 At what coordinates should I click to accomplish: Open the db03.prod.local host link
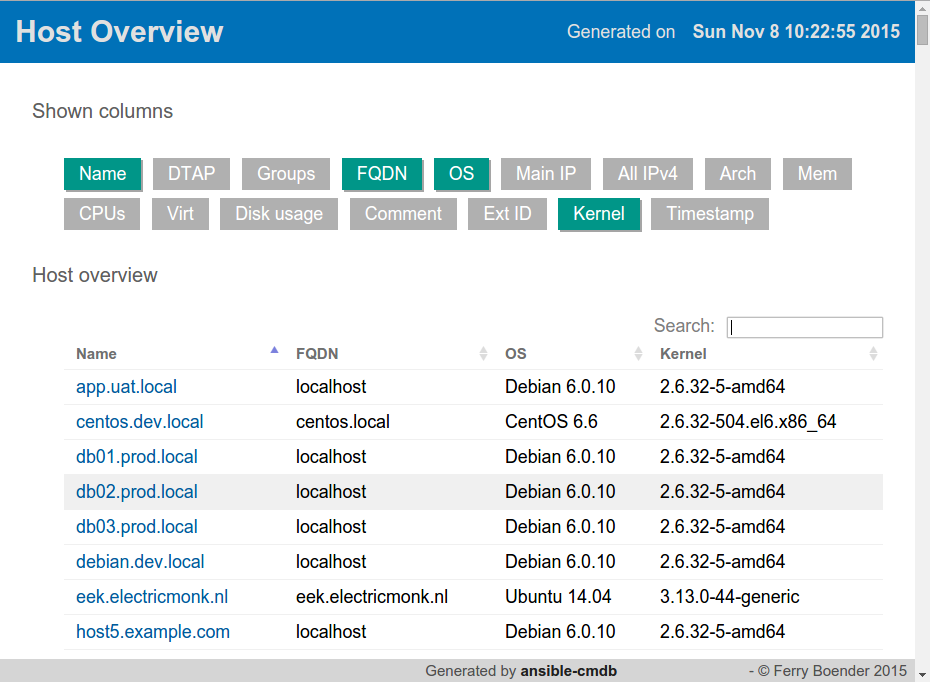[136, 527]
